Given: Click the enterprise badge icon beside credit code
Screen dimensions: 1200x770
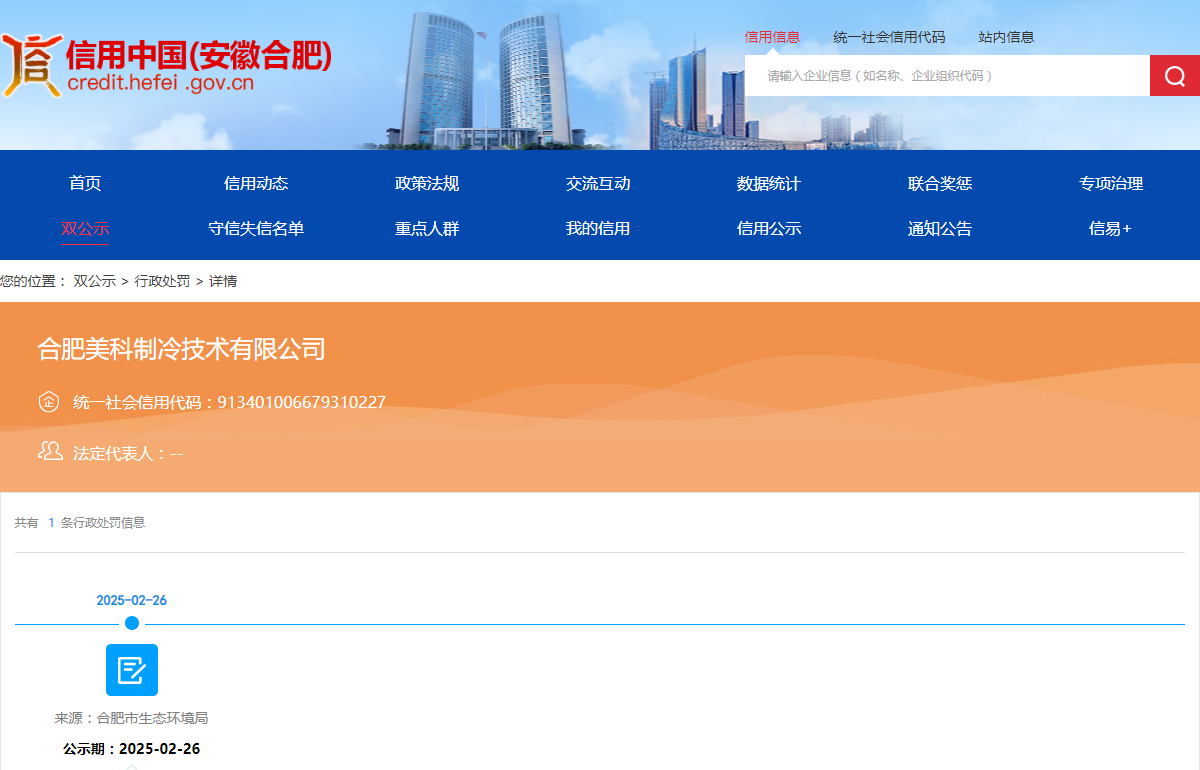Looking at the screenshot, I should click(x=49, y=402).
